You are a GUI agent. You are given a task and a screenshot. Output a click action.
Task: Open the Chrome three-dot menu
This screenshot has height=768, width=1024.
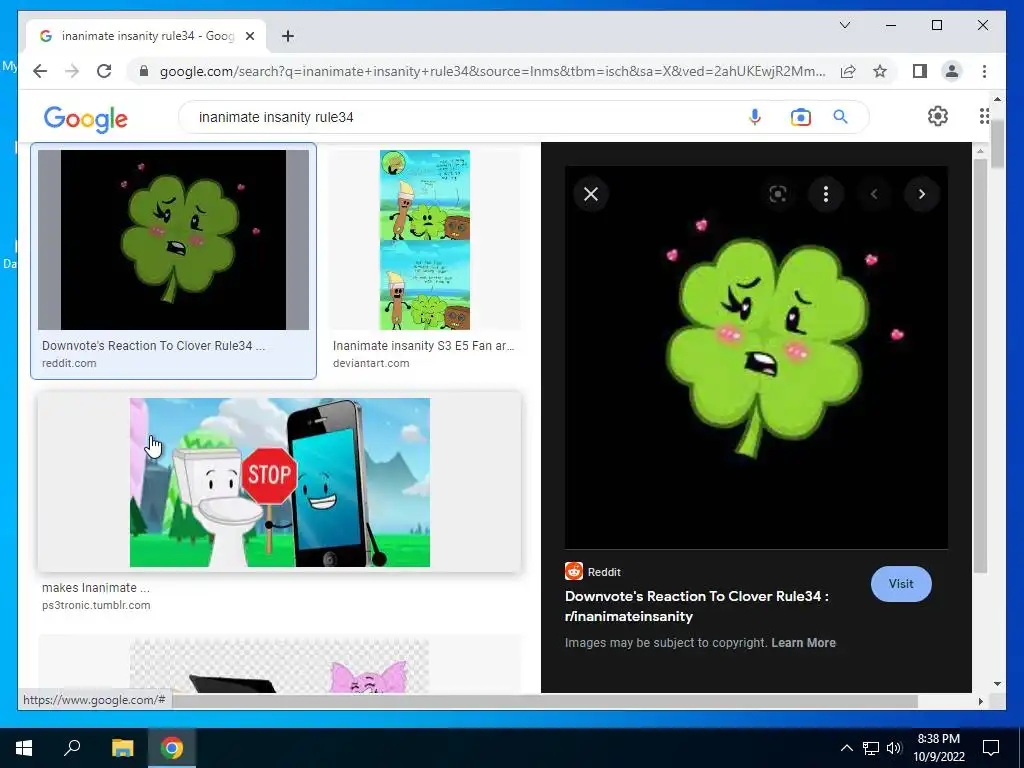pyautogui.click(x=984, y=71)
